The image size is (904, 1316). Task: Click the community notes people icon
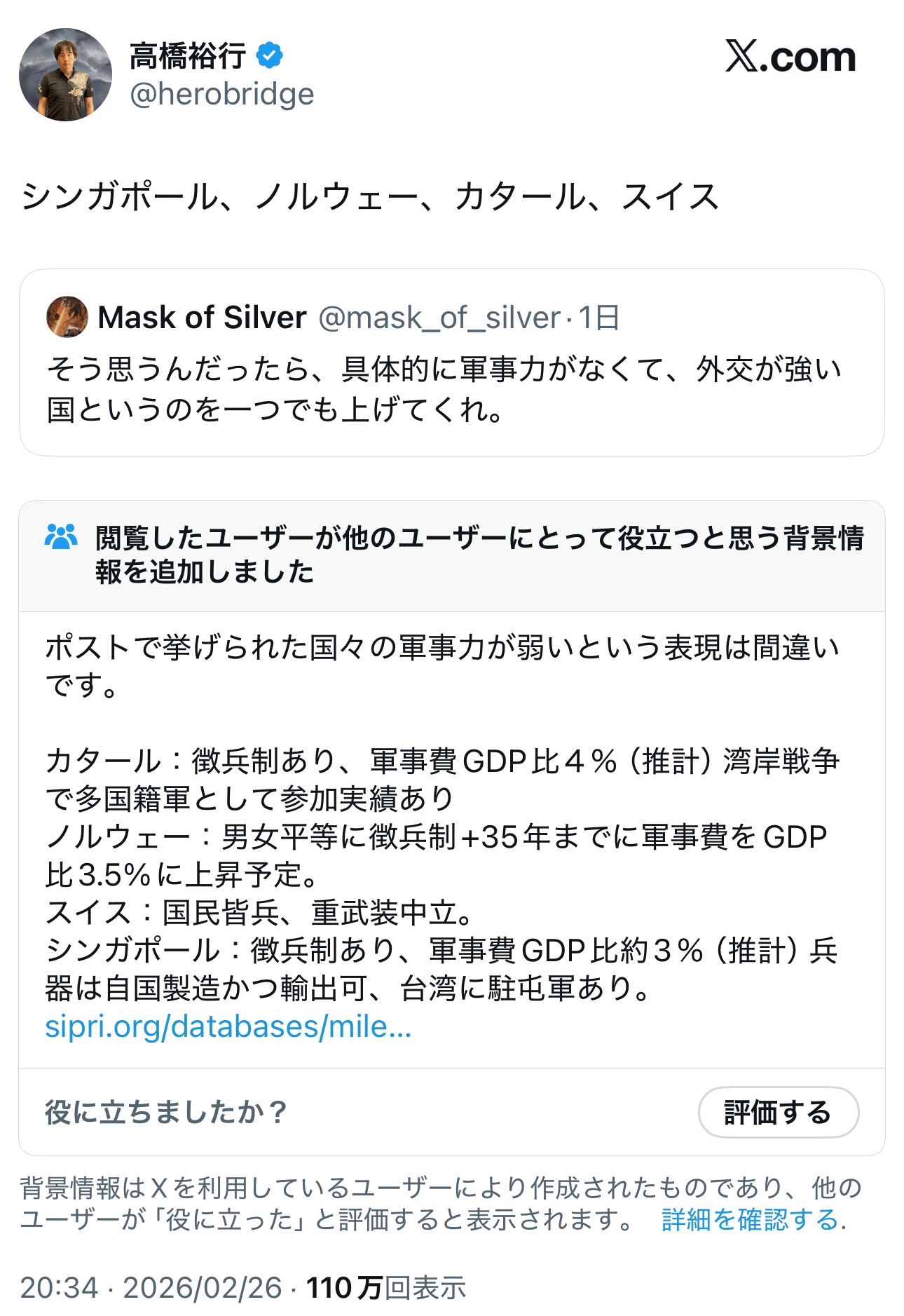click(x=61, y=537)
